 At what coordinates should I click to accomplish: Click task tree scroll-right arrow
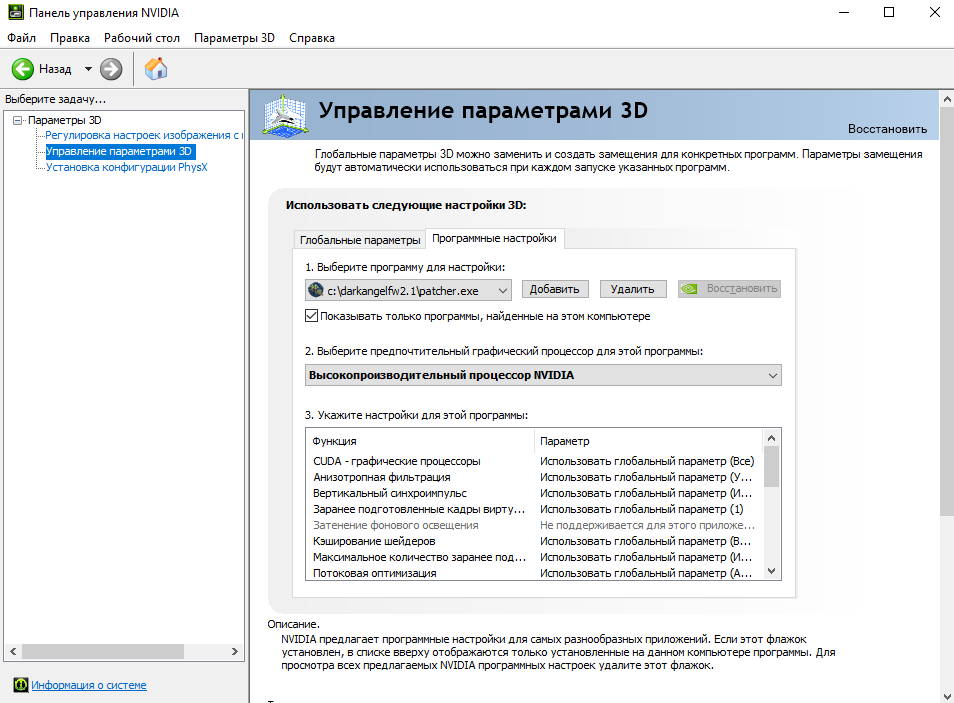tap(235, 651)
